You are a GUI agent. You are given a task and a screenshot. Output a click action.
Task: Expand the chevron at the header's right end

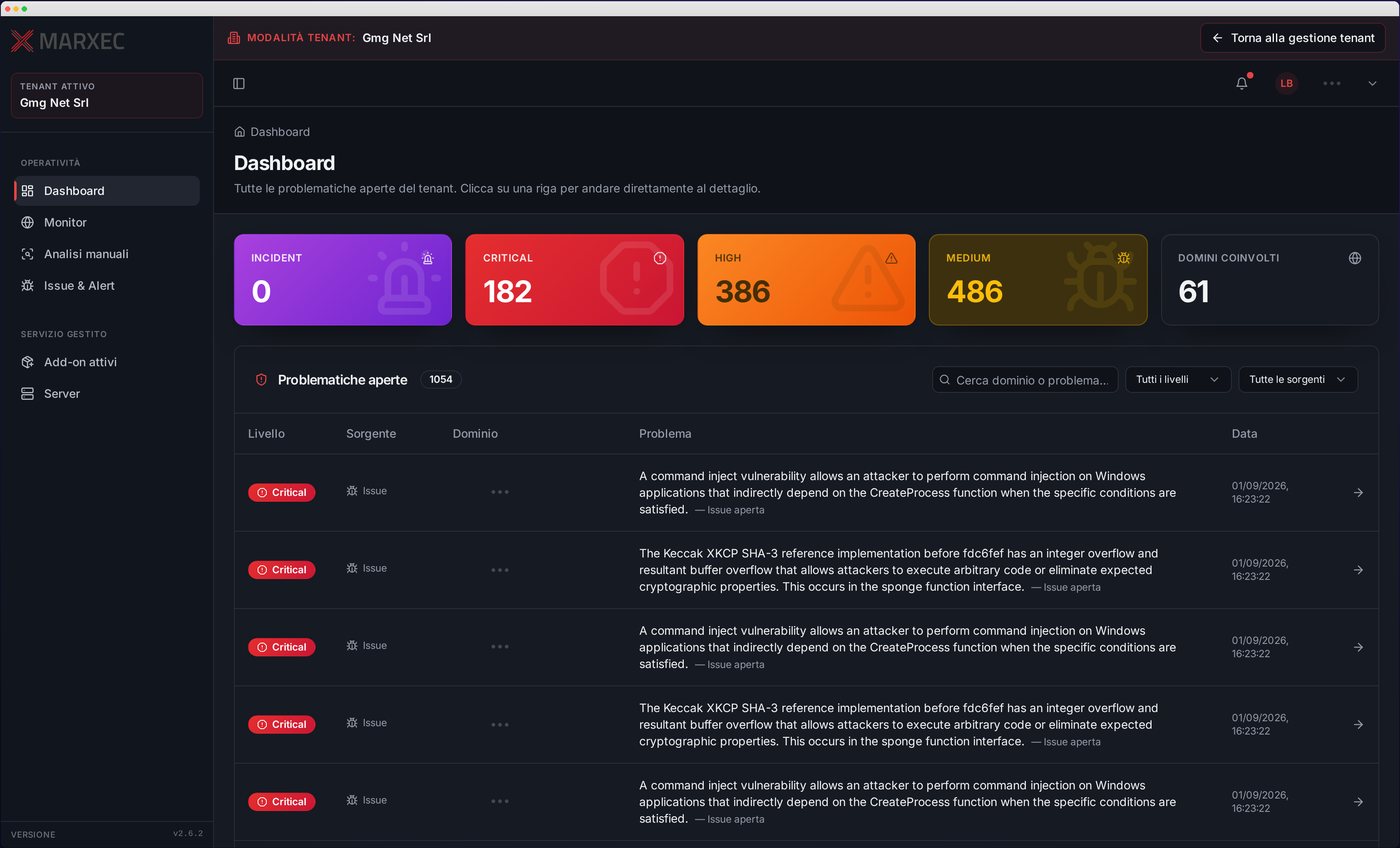click(1372, 84)
